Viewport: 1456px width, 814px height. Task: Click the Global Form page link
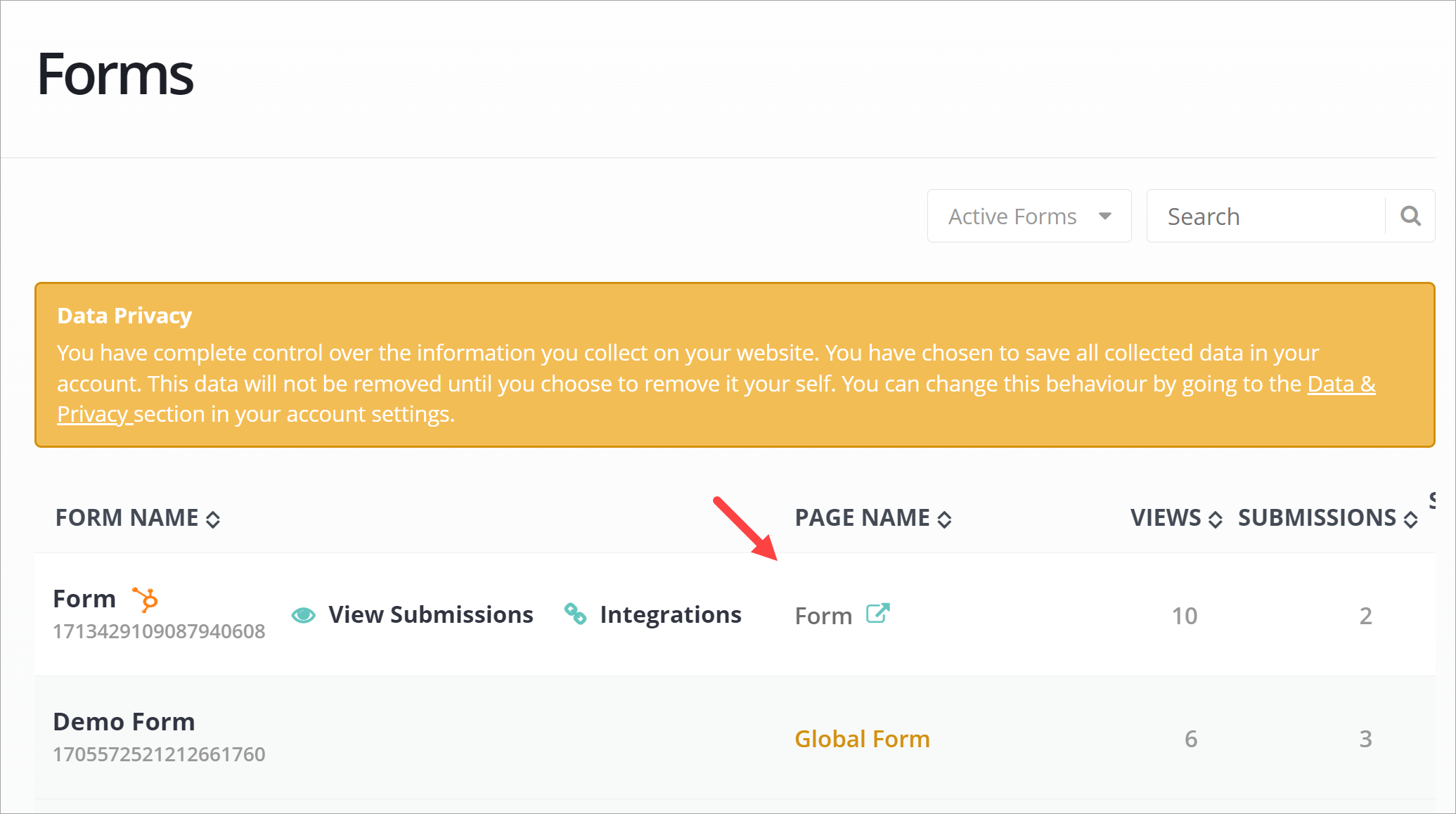pos(862,739)
